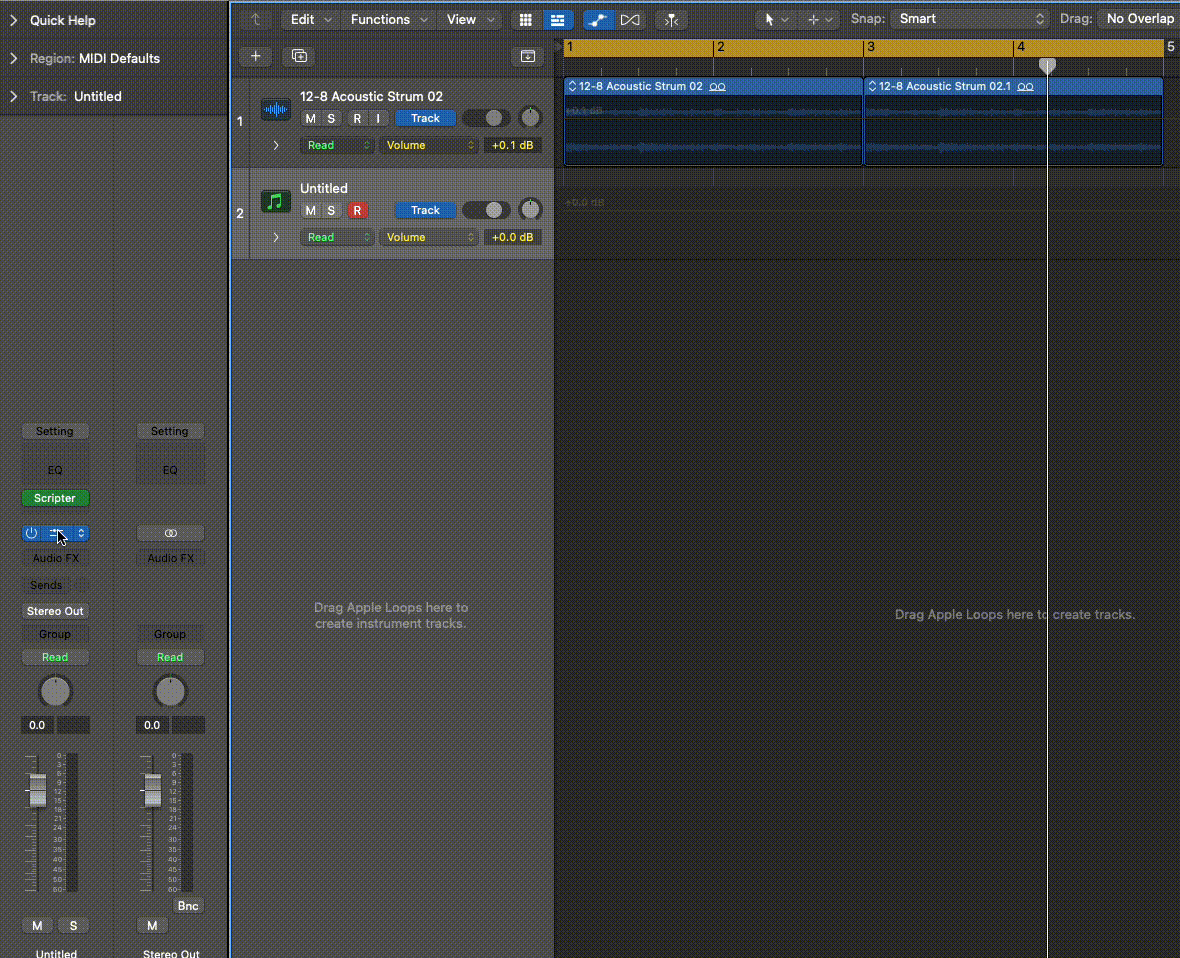Click the pan knob of track 1
Screen dimensions: 1180x958
[x=531, y=117]
